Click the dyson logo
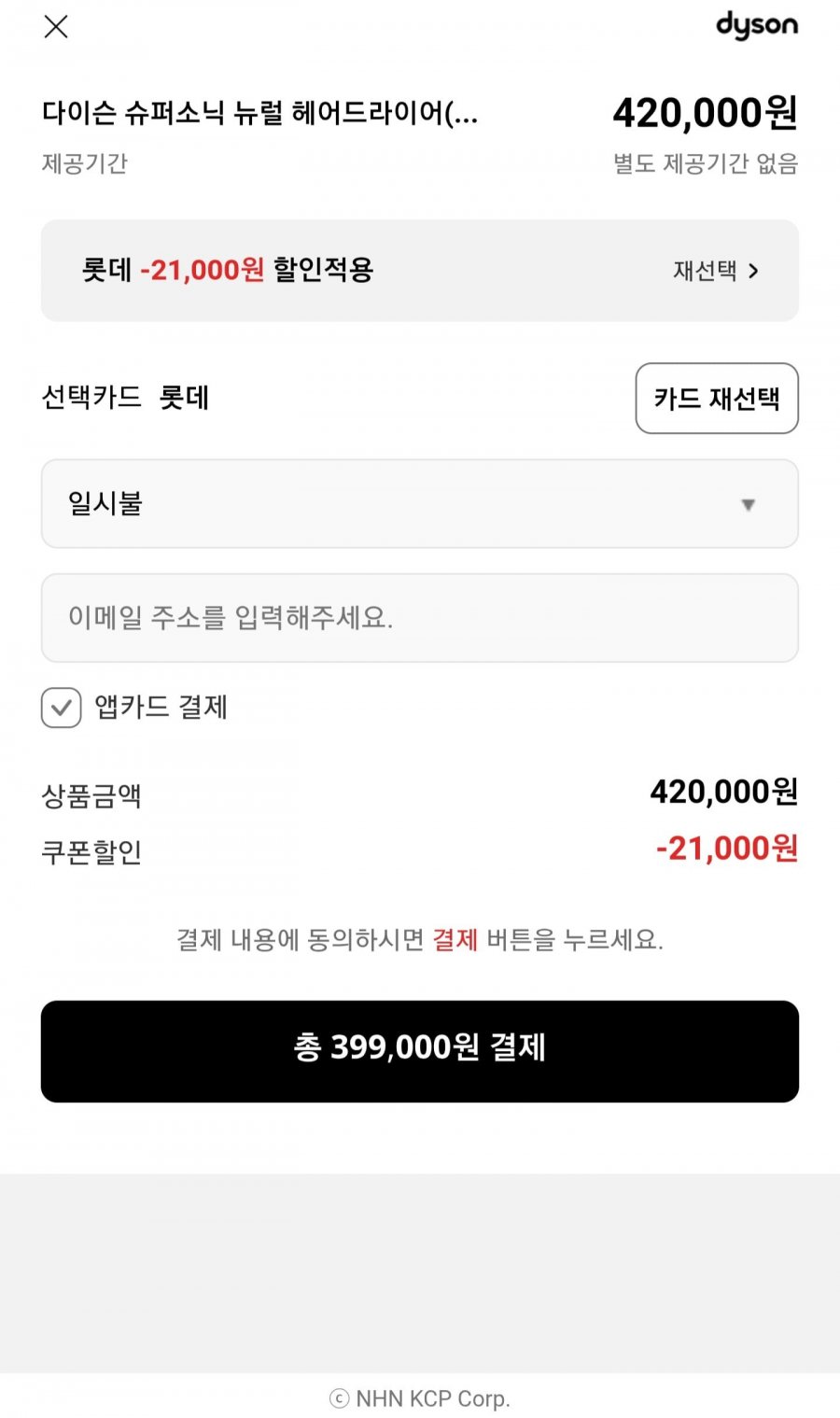The height and width of the screenshot is (1418, 840). click(x=756, y=25)
